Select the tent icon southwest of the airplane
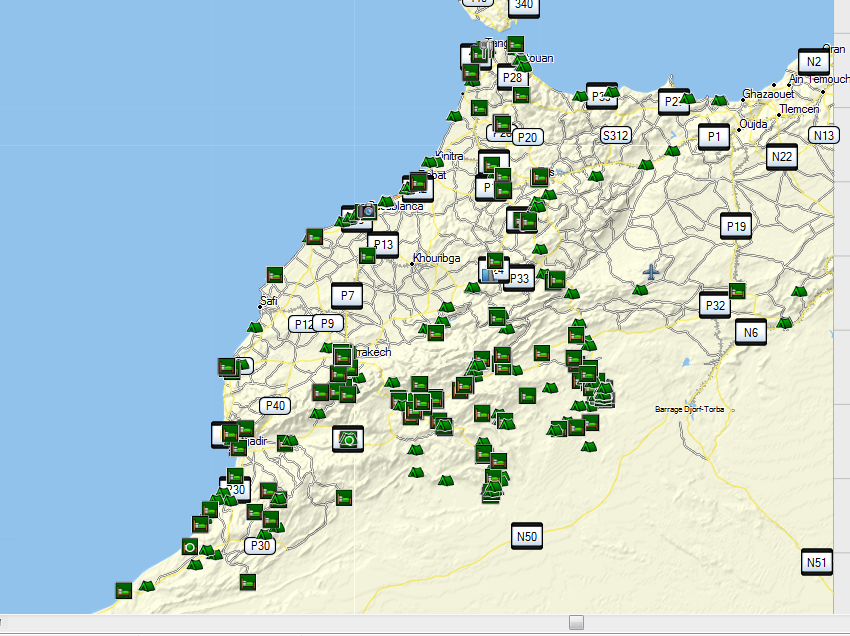This screenshot has width=850, height=636. point(640,290)
